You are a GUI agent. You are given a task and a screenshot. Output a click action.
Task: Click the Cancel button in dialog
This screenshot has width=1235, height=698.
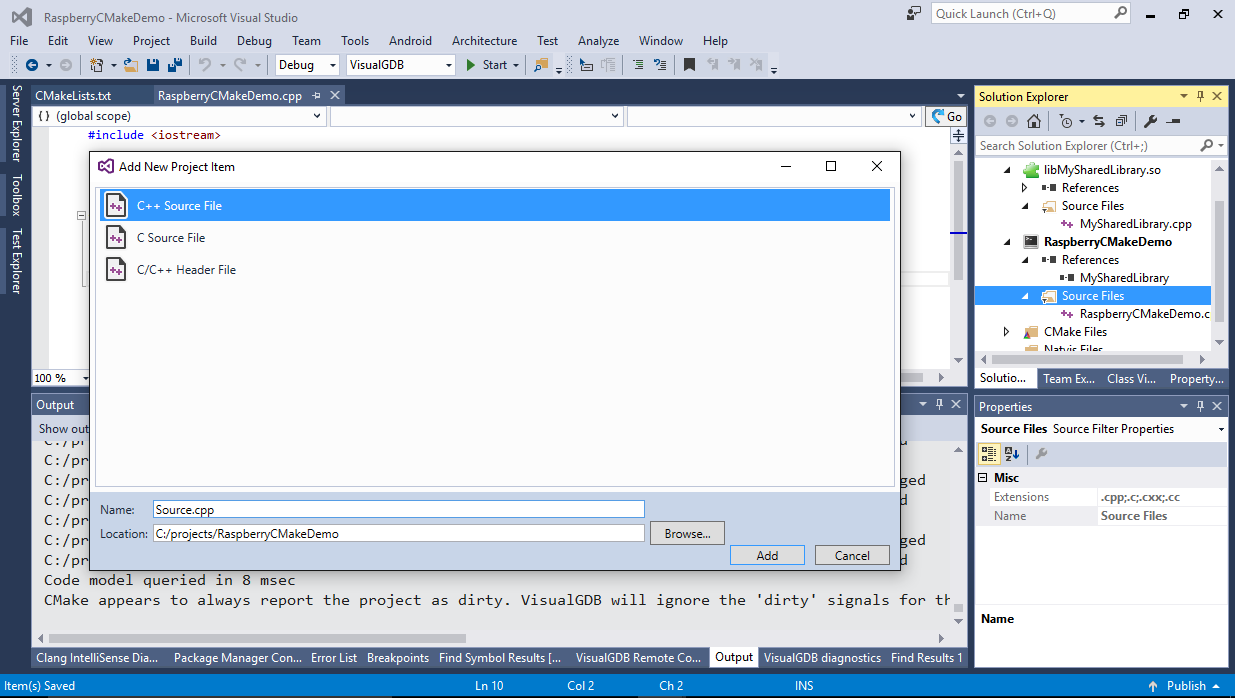click(x=852, y=555)
